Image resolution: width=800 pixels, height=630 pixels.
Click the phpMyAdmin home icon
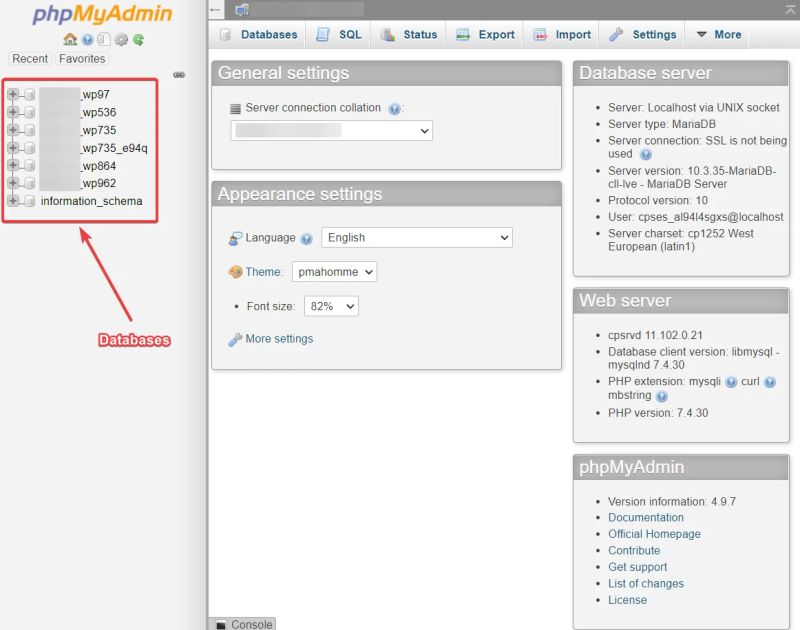pos(70,40)
